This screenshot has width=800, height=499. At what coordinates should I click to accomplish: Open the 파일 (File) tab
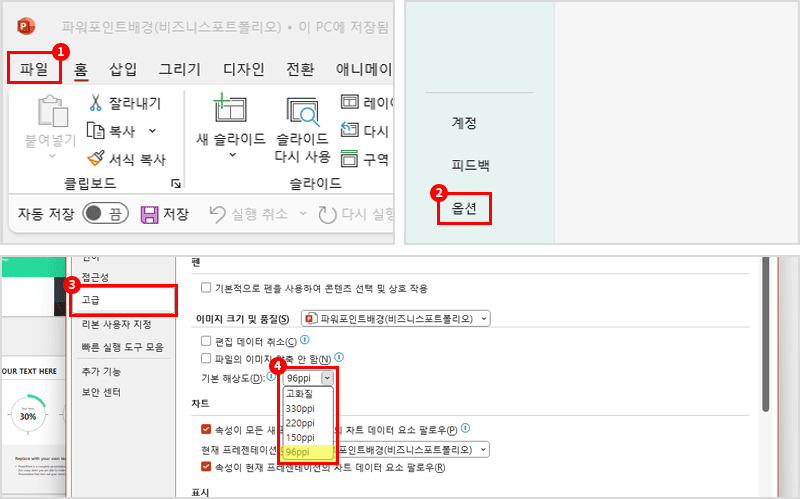34,68
